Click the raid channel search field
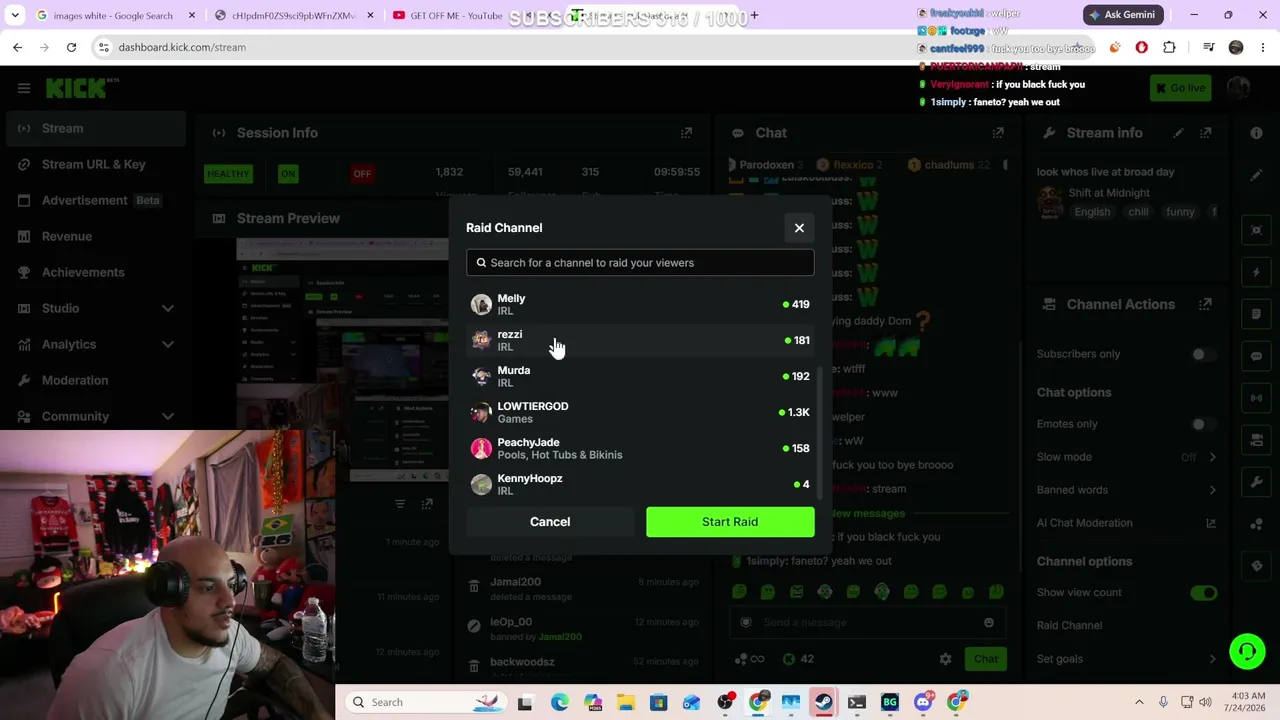This screenshot has width=1280, height=720. (640, 263)
